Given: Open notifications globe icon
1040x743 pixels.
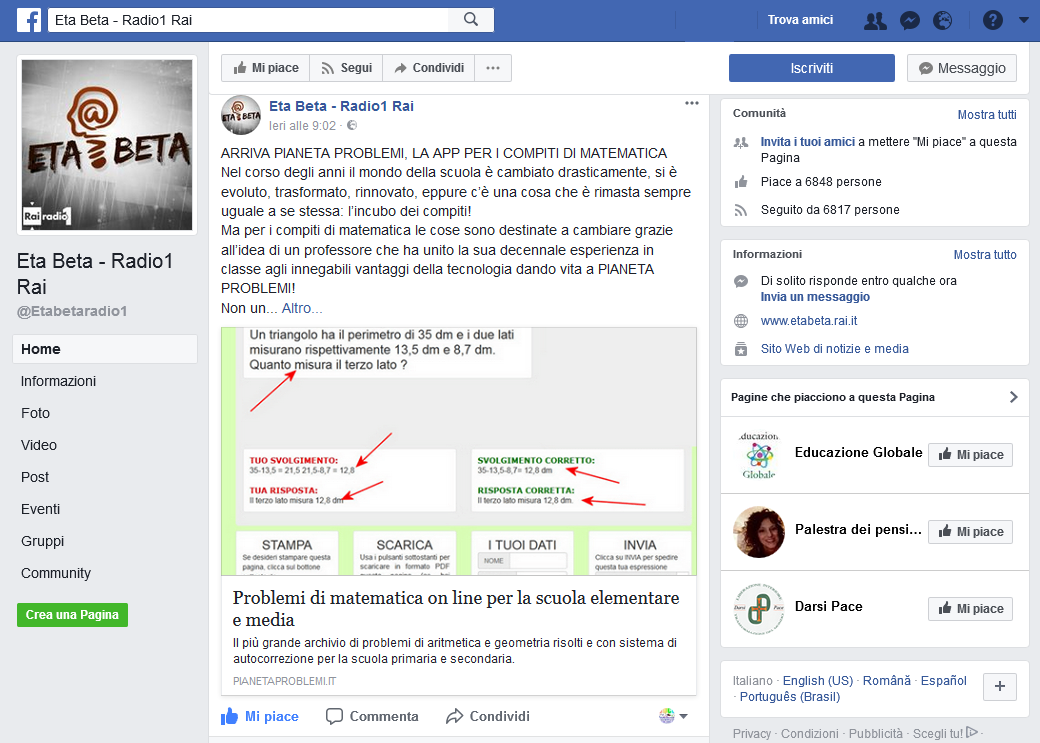Looking at the screenshot, I should click(x=942, y=21).
